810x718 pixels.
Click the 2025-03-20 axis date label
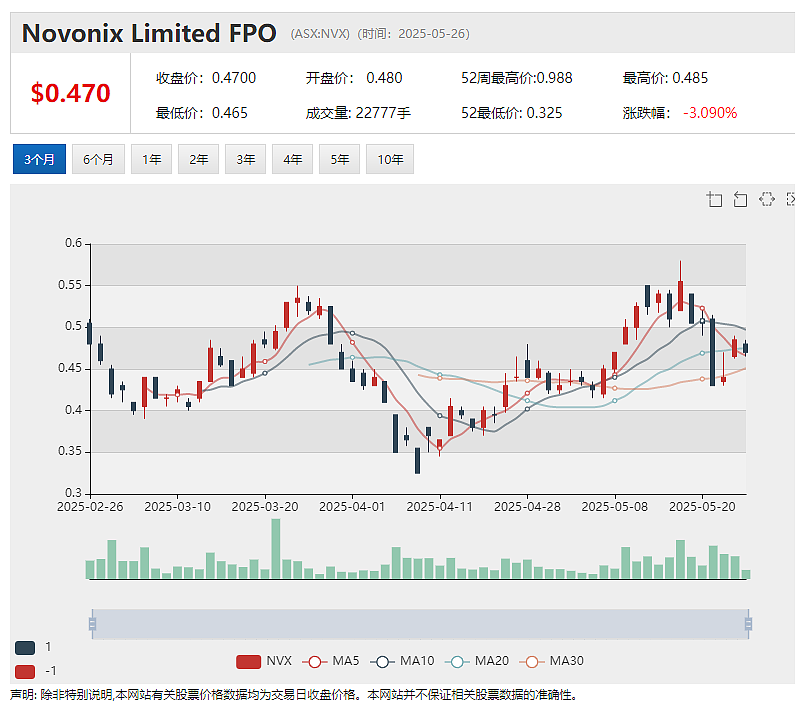pos(265,507)
